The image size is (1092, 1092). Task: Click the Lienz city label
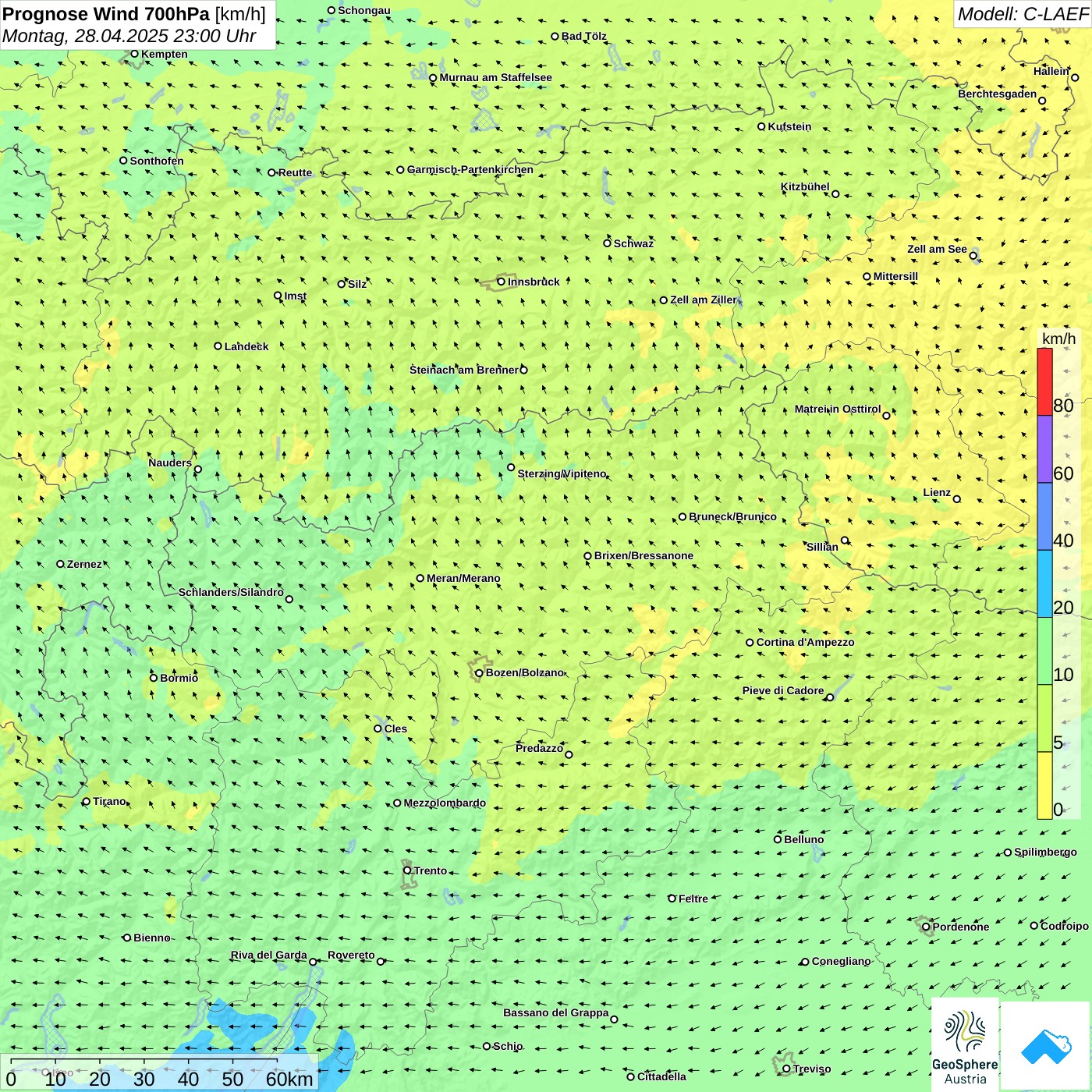(x=937, y=492)
